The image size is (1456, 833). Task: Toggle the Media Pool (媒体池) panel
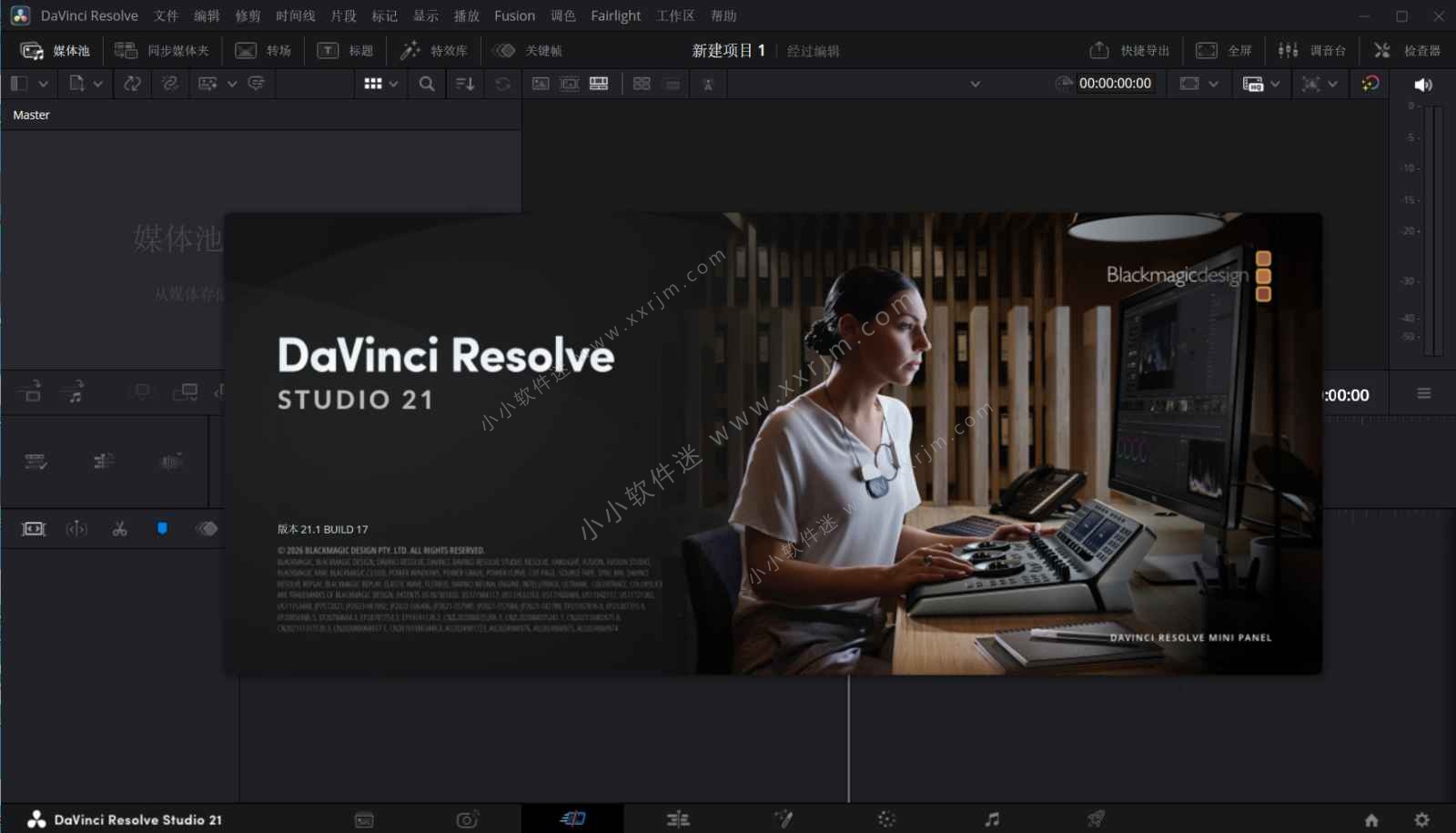[x=56, y=51]
